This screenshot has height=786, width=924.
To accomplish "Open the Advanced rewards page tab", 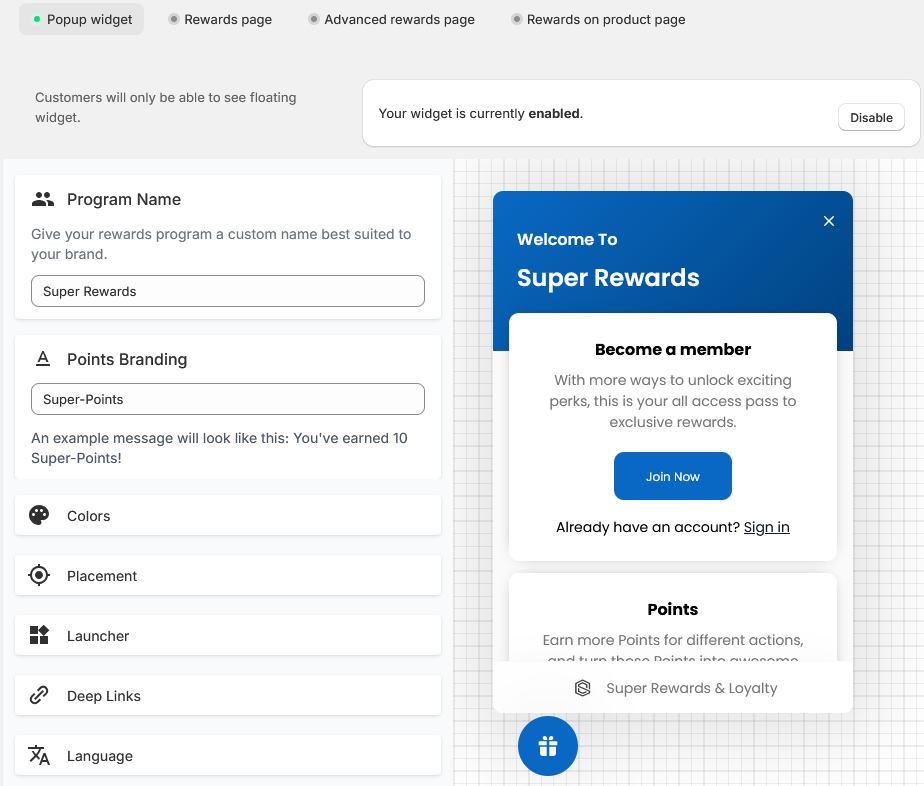I will [x=392, y=19].
